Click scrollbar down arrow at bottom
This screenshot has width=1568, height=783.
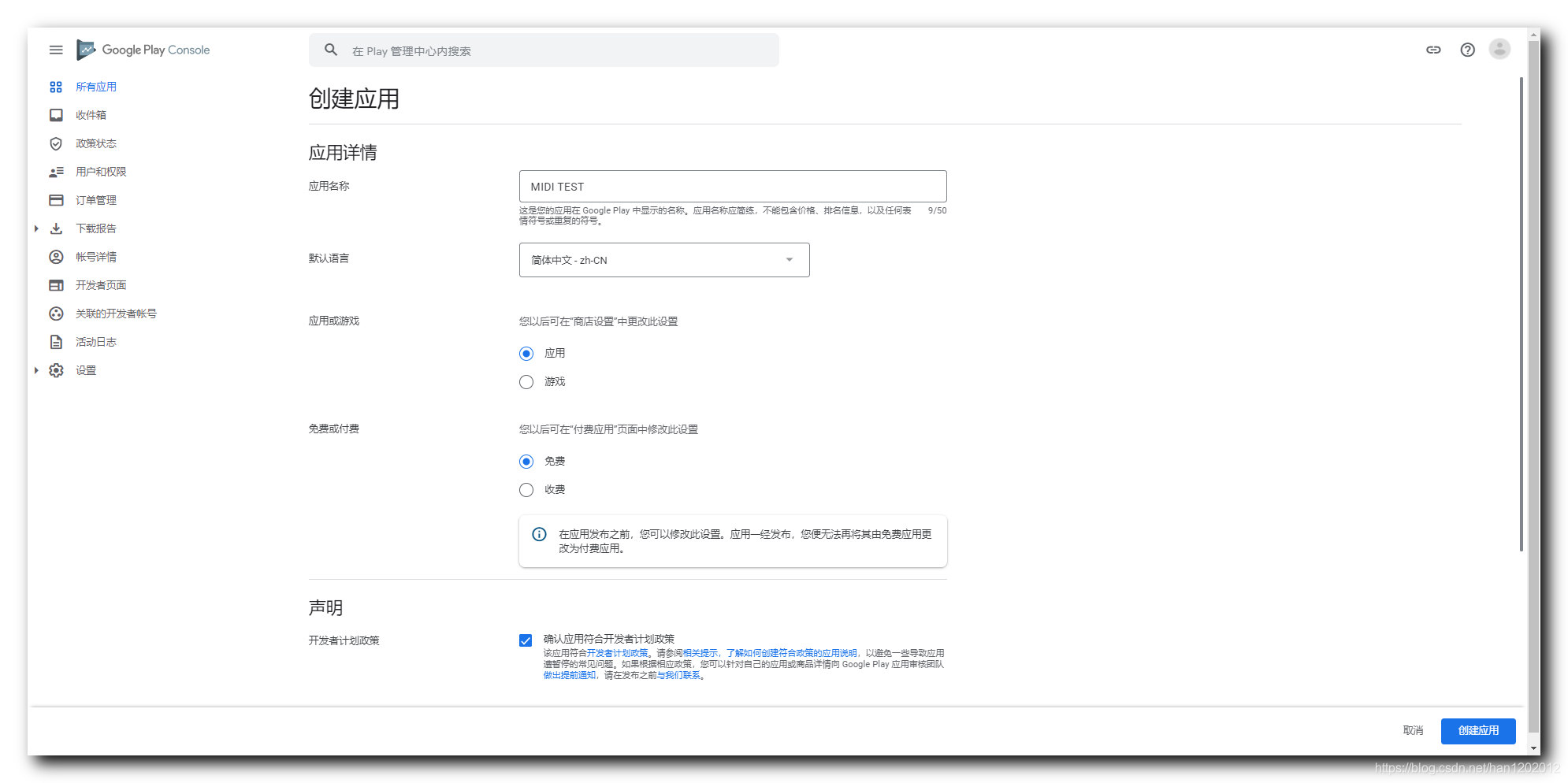pos(1533,748)
